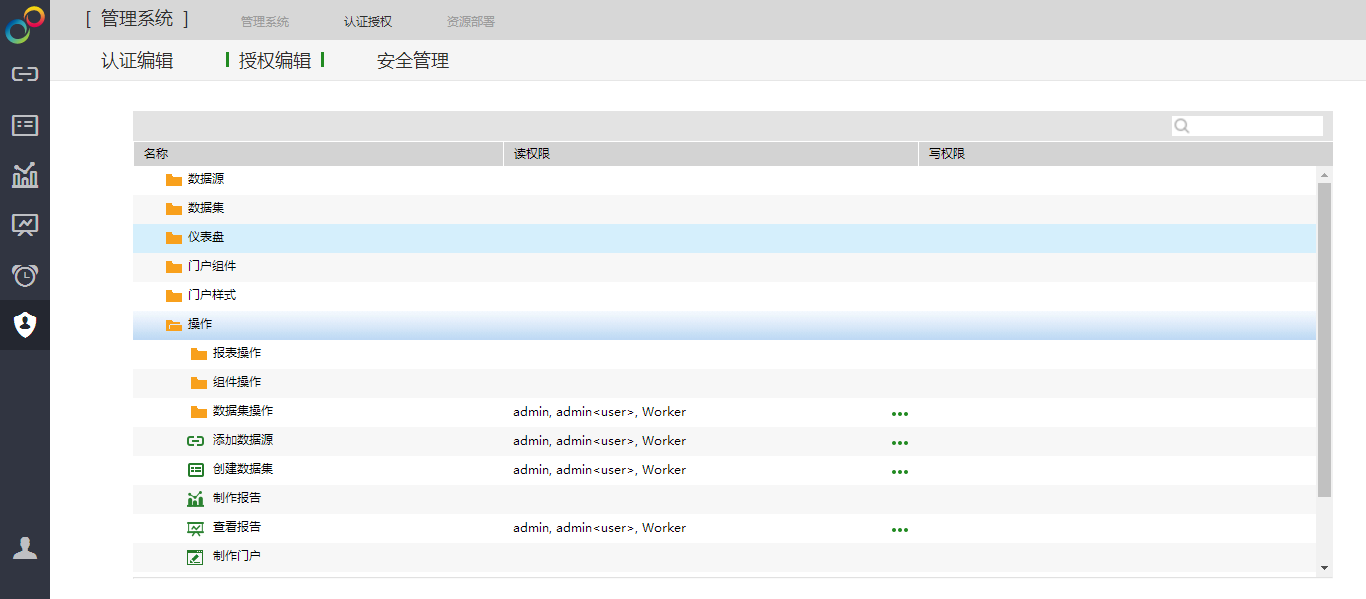Image resolution: width=1366 pixels, height=599 pixels.
Task: Open the chart report icon in sidebar
Action: (25, 175)
